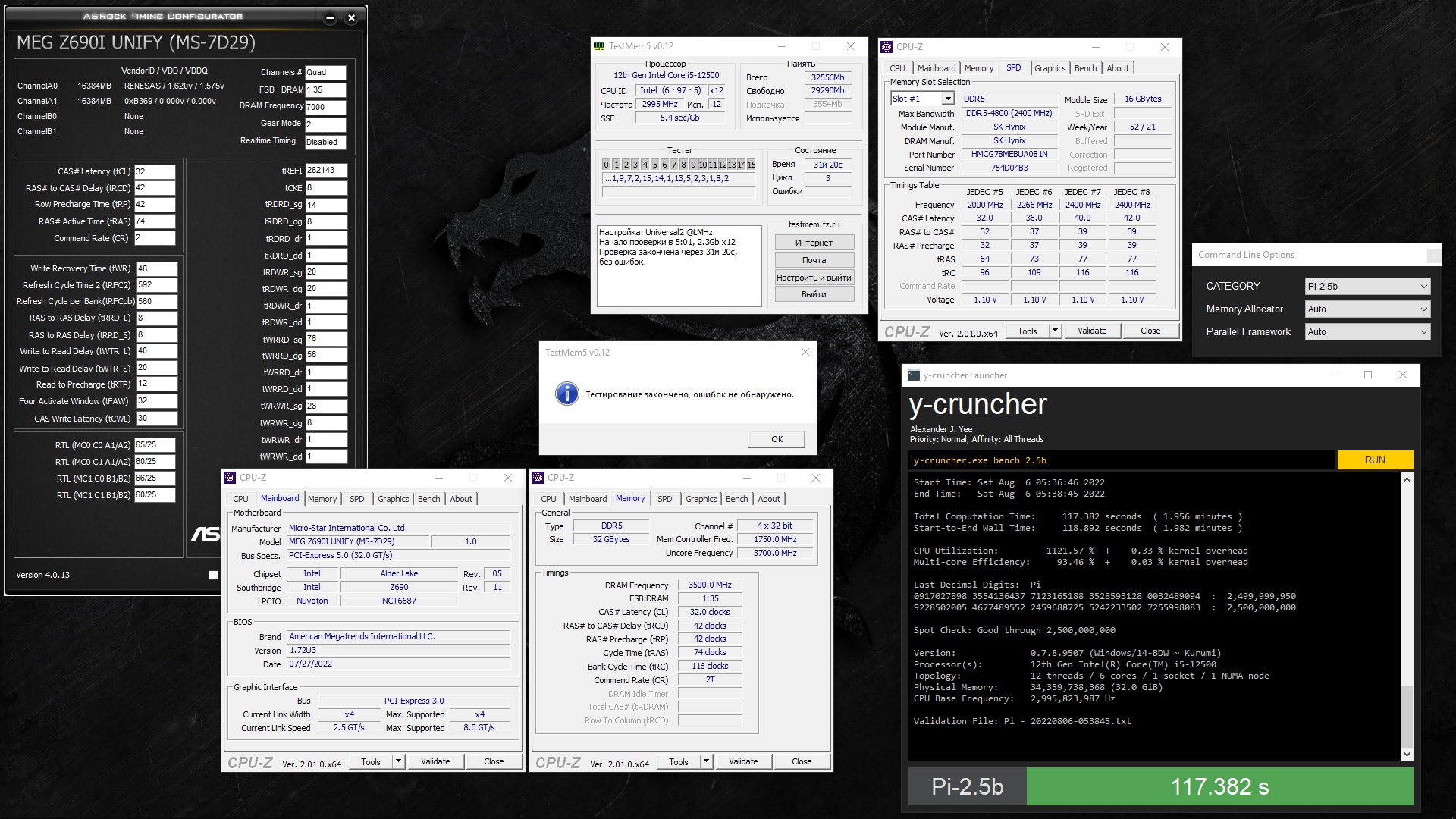Click CPU-Z icon on the Memory window
The height and width of the screenshot is (819, 1456).
[x=538, y=478]
